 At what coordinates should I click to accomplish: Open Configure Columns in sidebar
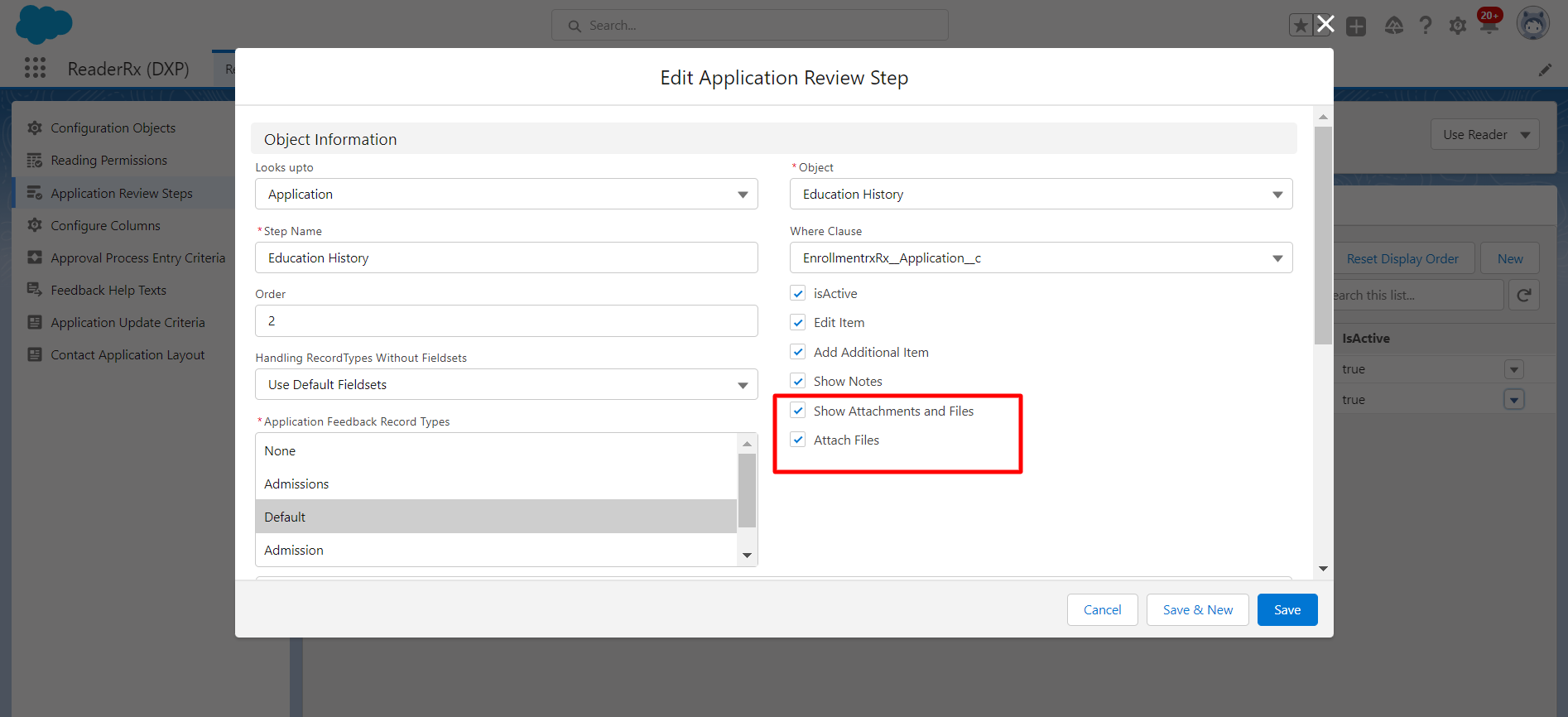coord(105,225)
